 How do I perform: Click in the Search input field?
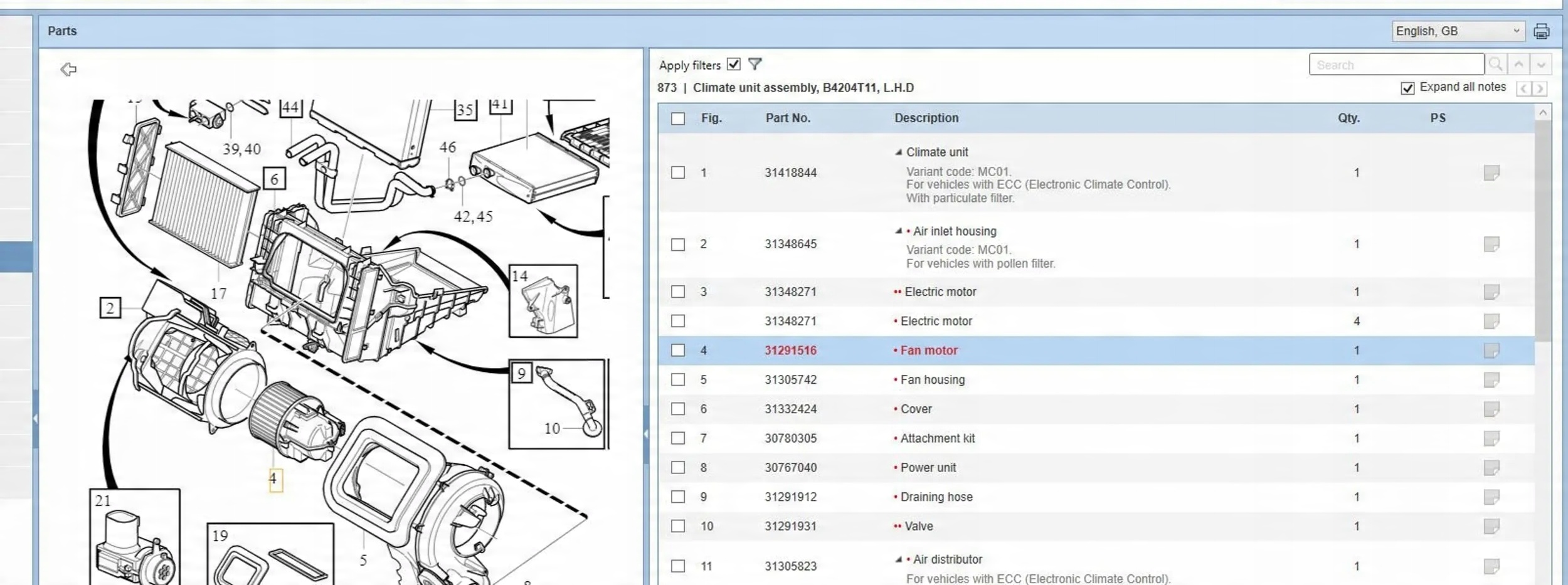[1396, 65]
